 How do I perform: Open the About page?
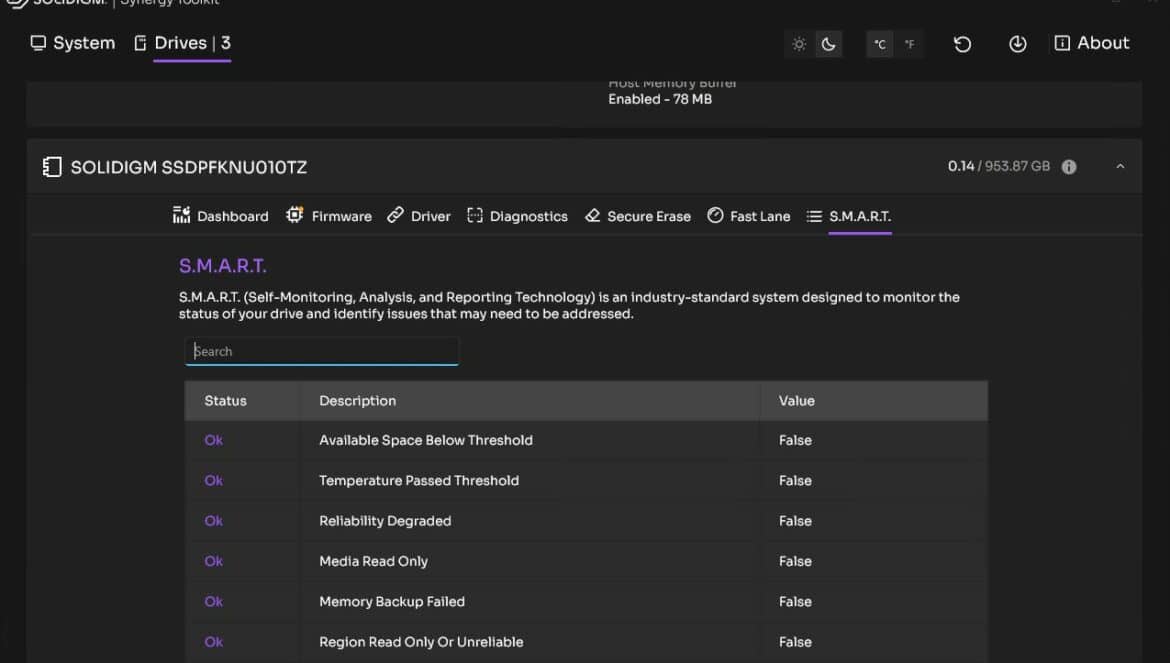pyautogui.click(x=1092, y=43)
